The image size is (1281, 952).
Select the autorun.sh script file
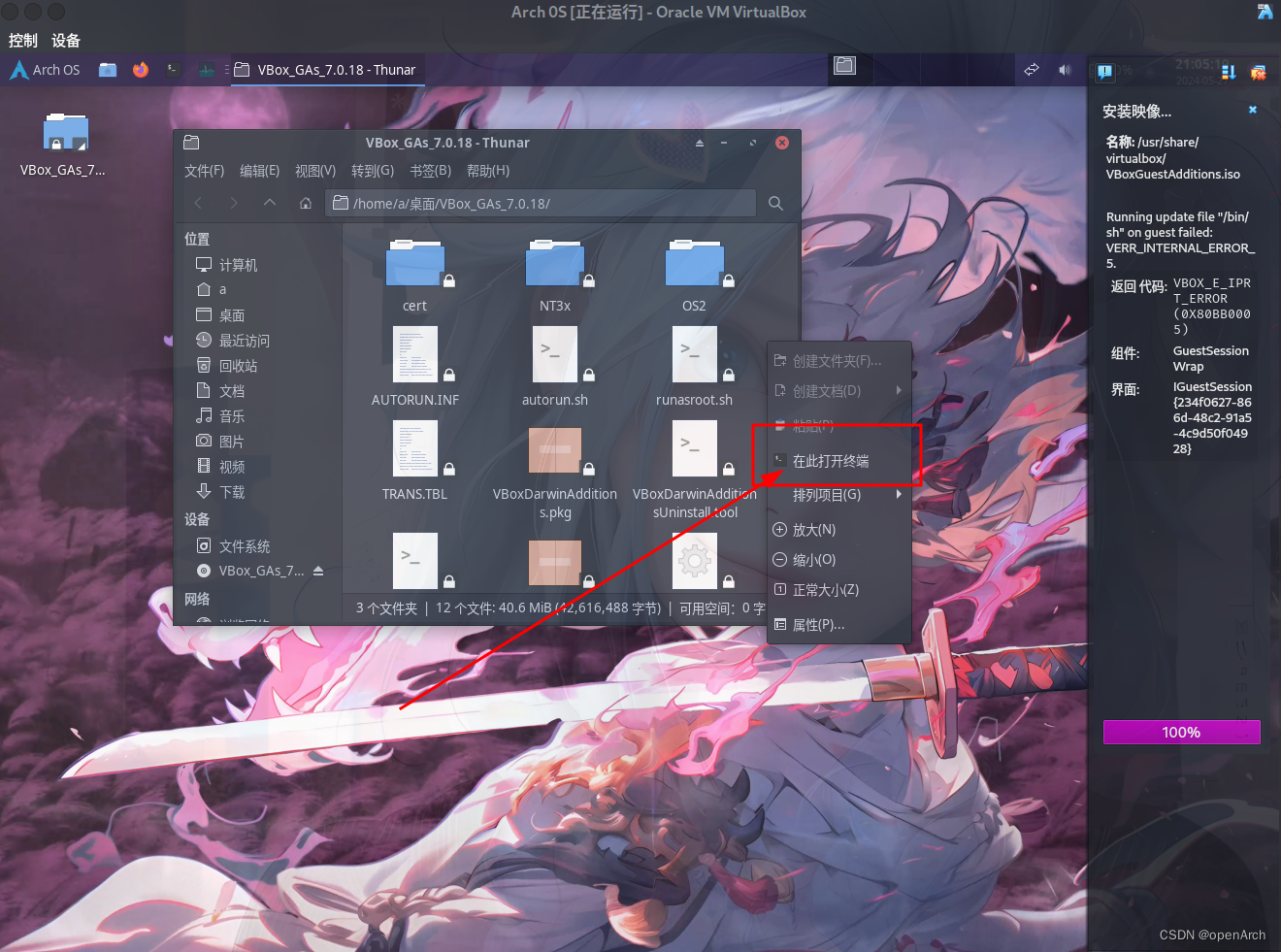pyautogui.click(x=555, y=367)
